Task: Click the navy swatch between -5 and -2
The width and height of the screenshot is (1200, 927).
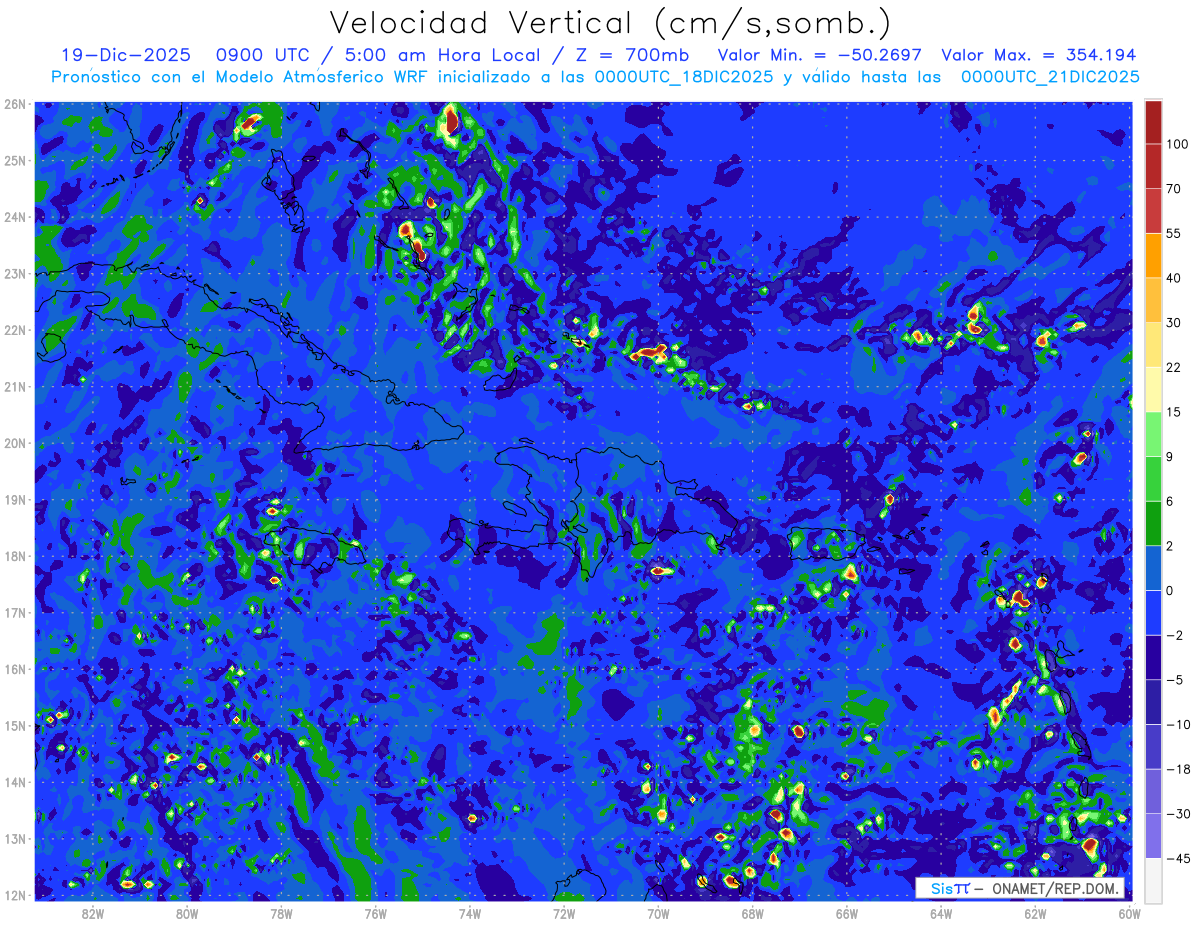Action: coord(1153,657)
